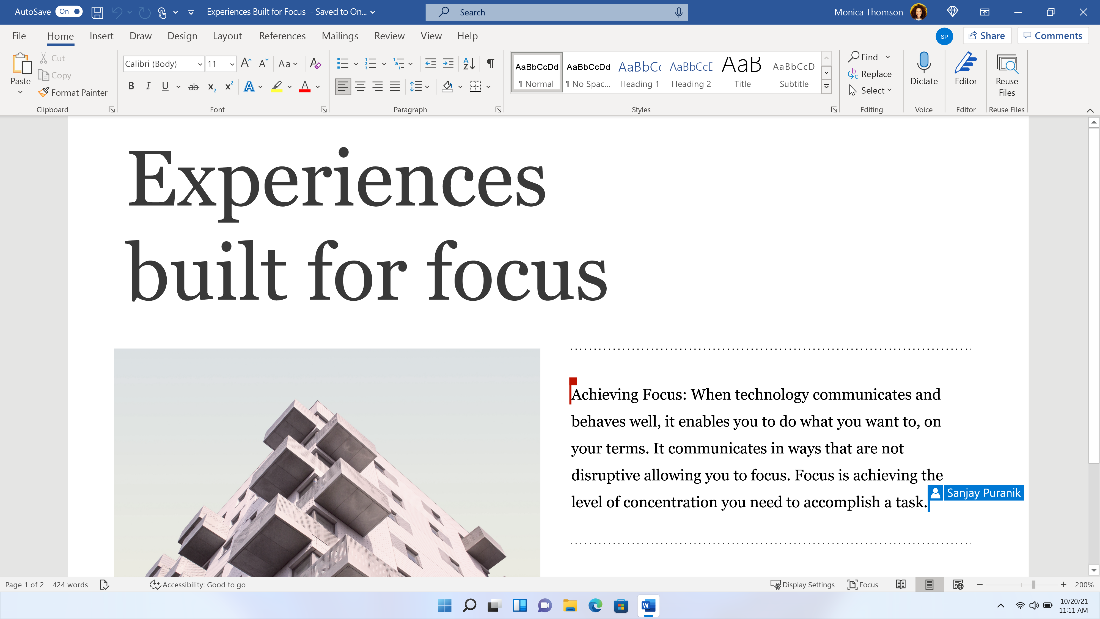Open the Comments pane button

tap(1052, 36)
